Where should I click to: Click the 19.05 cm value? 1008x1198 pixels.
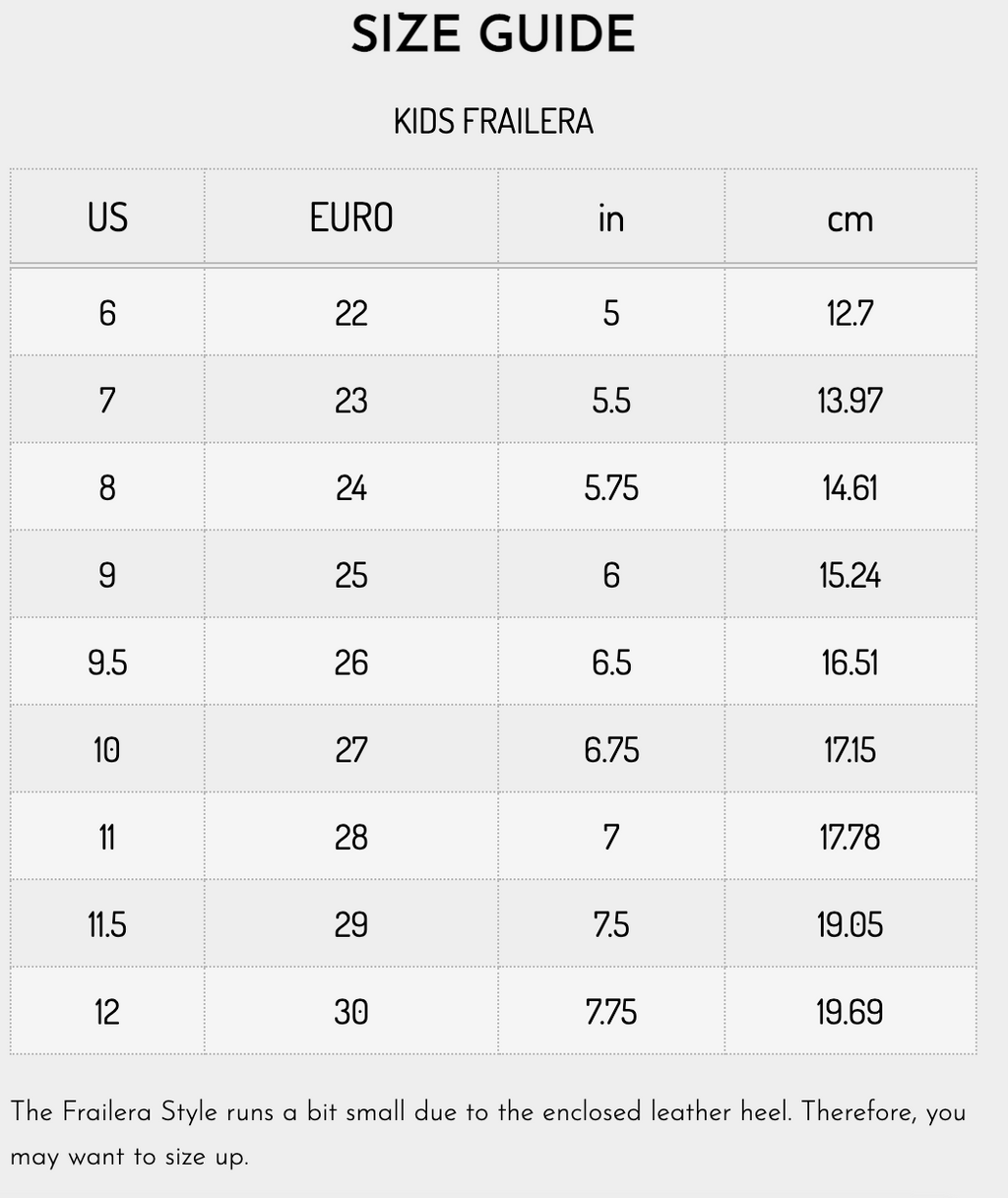pyautogui.click(x=850, y=924)
